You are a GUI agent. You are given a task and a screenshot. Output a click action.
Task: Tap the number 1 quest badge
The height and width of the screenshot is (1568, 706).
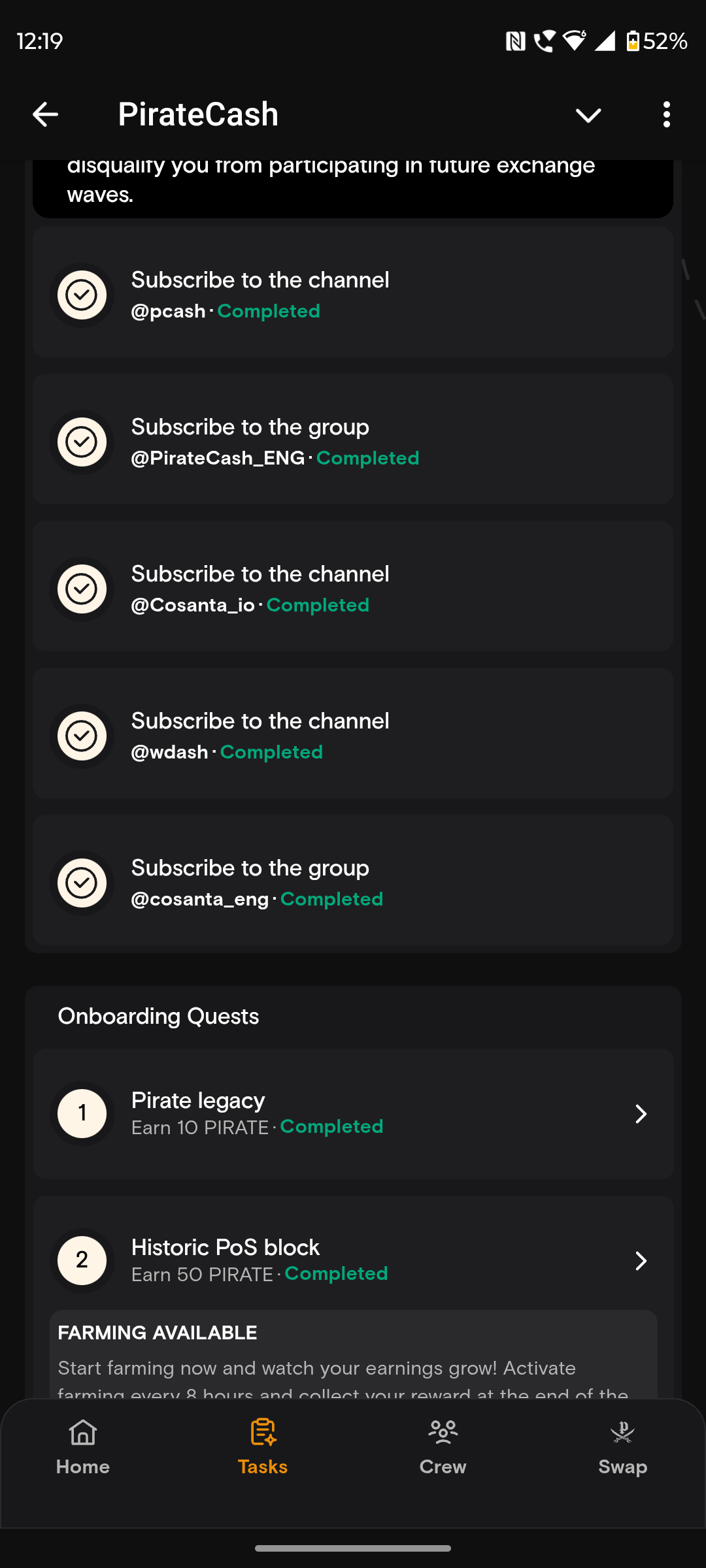point(82,1113)
